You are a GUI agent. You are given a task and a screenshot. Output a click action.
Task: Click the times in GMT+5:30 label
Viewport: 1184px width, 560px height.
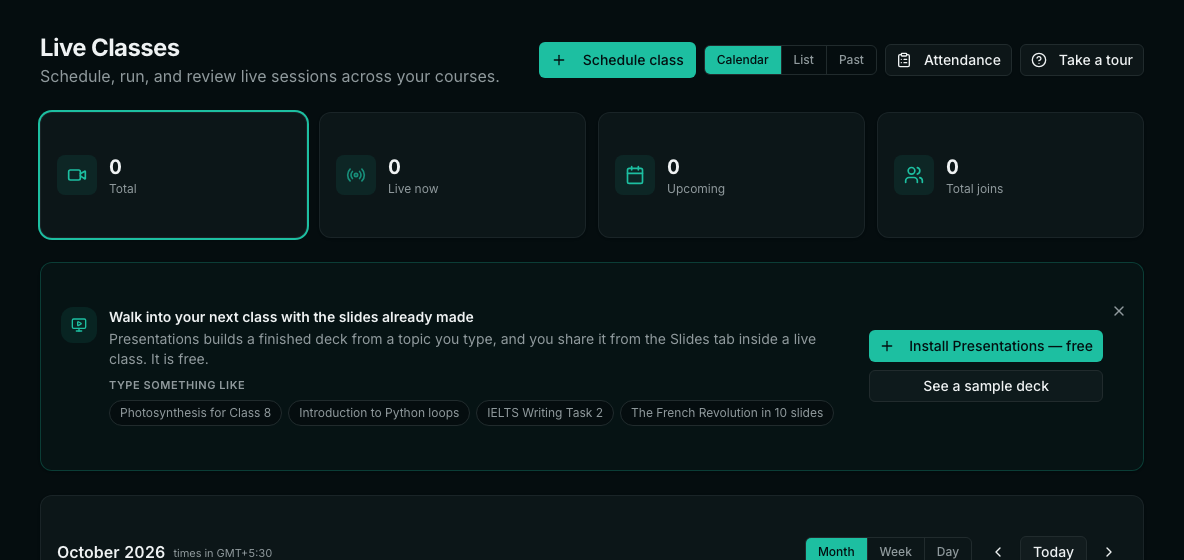223,553
